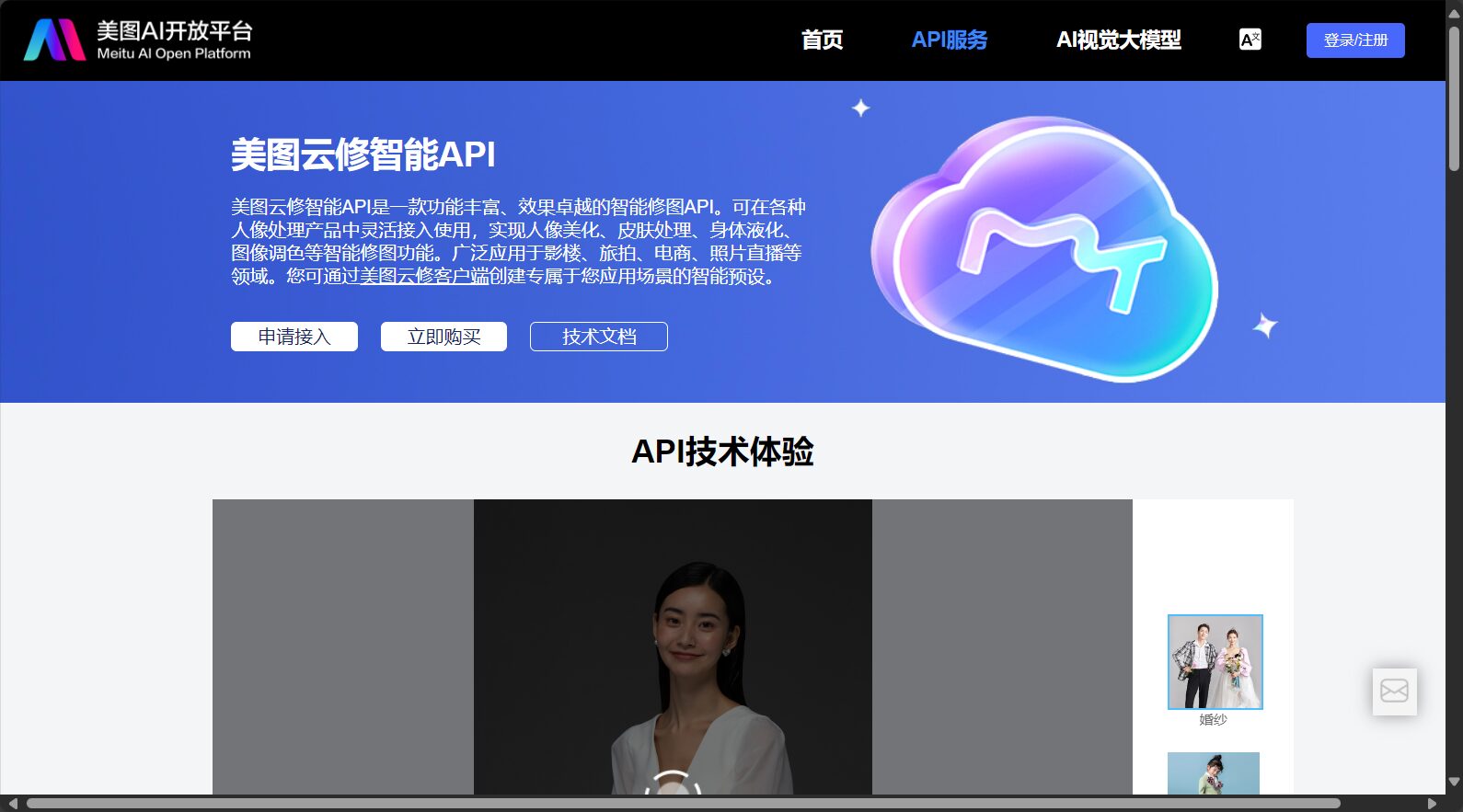Click the 立即购买 button
This screenshot has width=1463, height=812.
(444, 337)
